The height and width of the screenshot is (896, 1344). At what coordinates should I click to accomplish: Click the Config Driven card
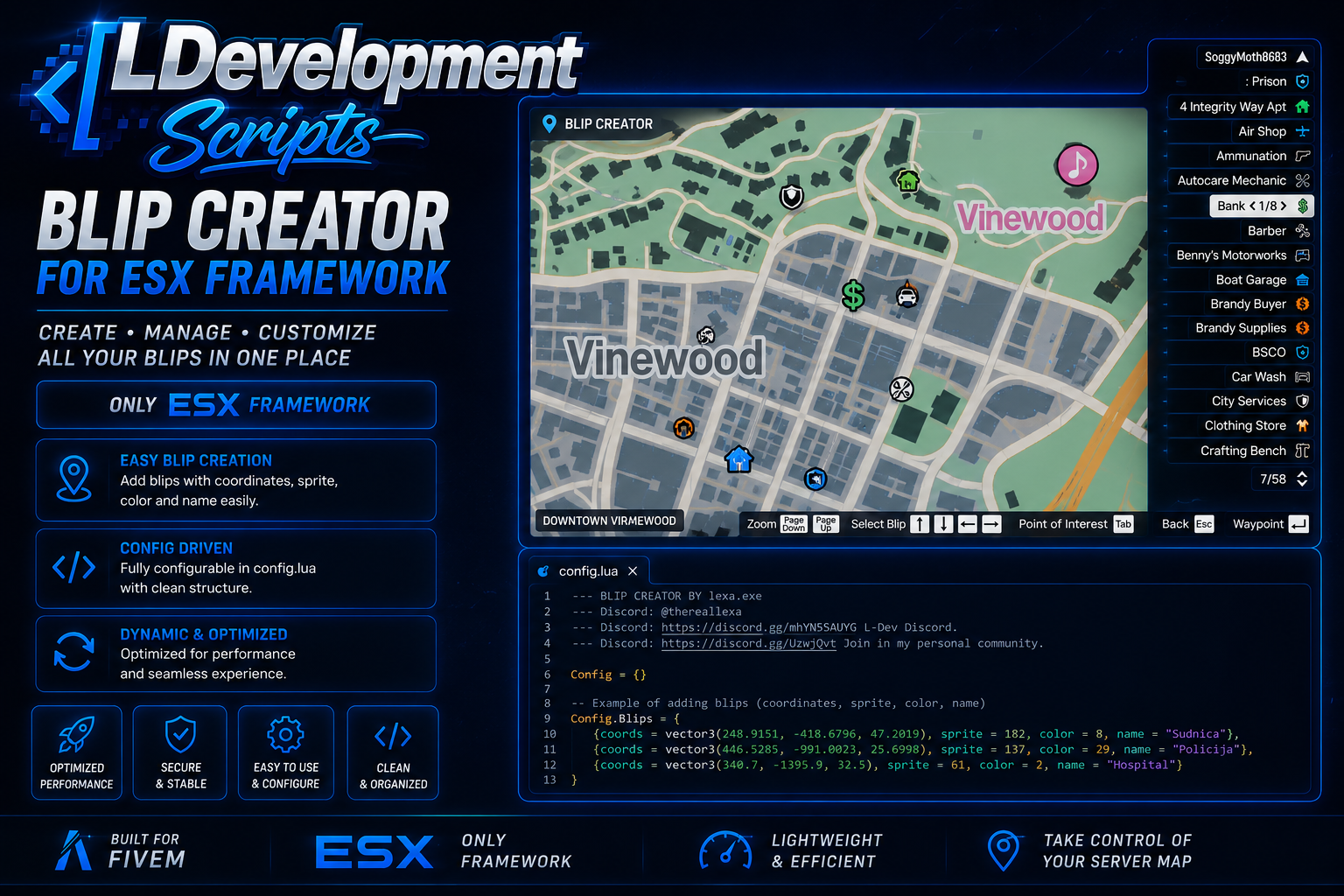[236, 568]
